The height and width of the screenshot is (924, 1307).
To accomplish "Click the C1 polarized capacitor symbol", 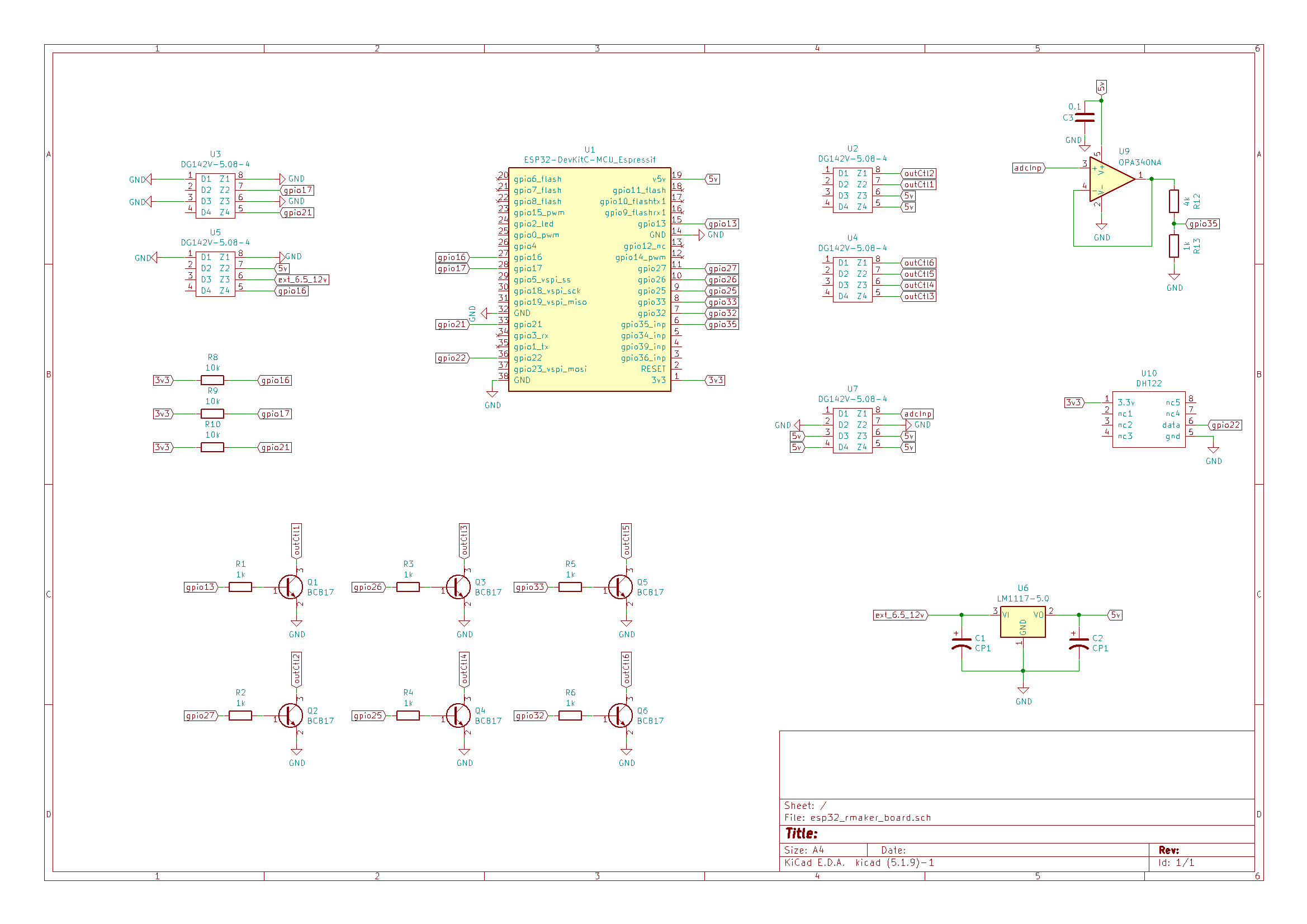I will click(962, 644).
